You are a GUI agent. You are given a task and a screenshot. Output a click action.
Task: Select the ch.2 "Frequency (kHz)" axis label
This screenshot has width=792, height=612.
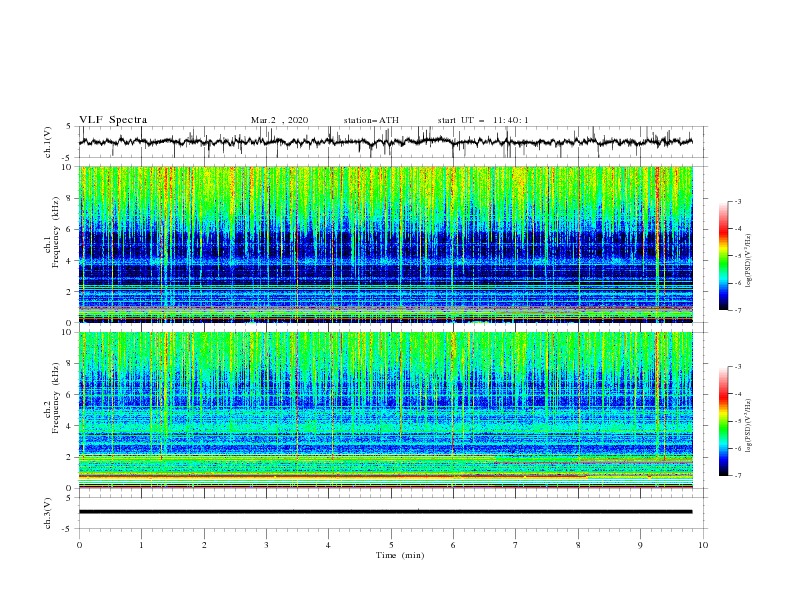coord(56,397)
